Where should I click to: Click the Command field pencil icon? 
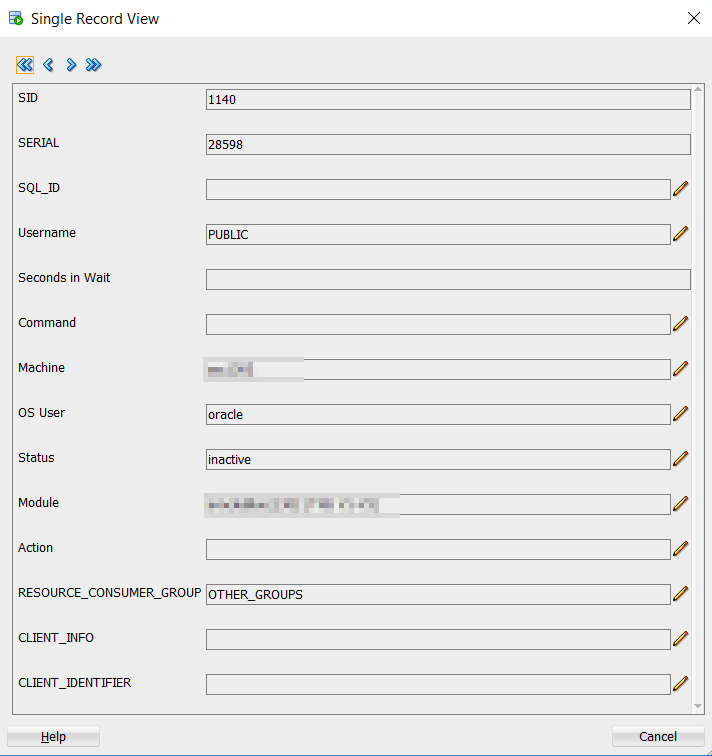(681, 323)
